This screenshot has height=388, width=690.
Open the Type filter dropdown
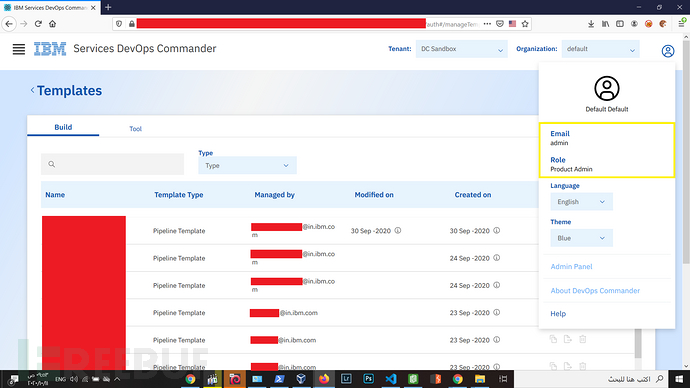[247, 165]
